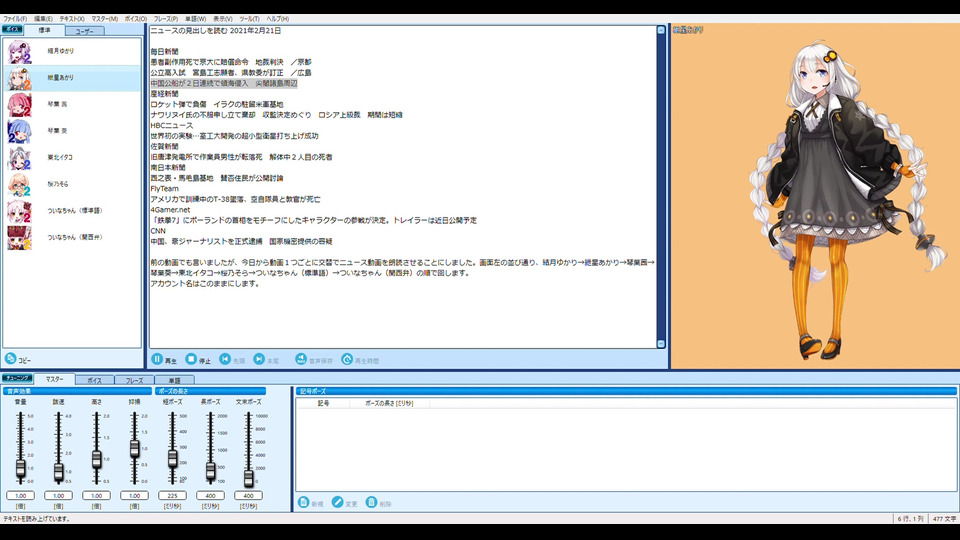Open the 表示(V) menu
The height and width of the screenshot is (540, 960).
[x=222, y=19]
